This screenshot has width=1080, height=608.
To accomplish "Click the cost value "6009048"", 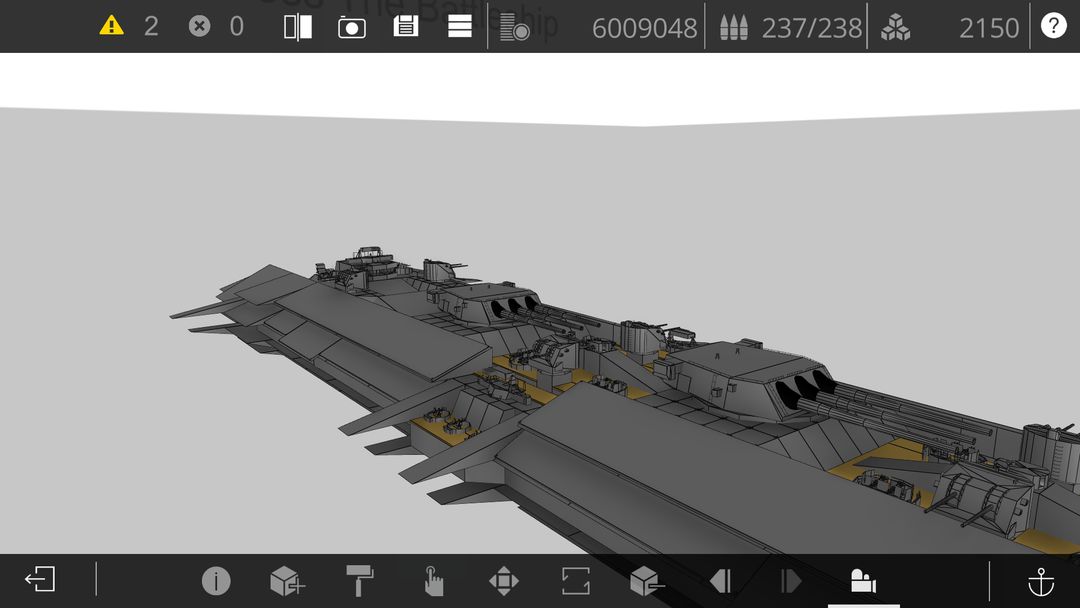I will click(x=644, y=28).
